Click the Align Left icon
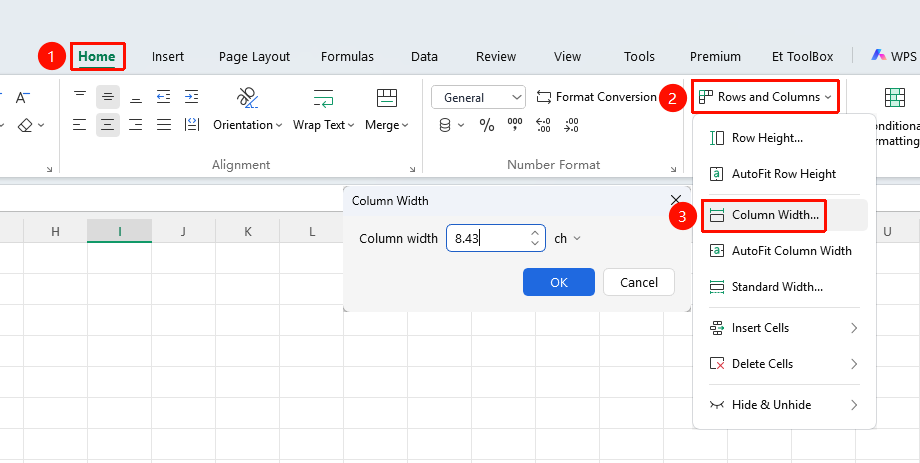 click(80, 124)
